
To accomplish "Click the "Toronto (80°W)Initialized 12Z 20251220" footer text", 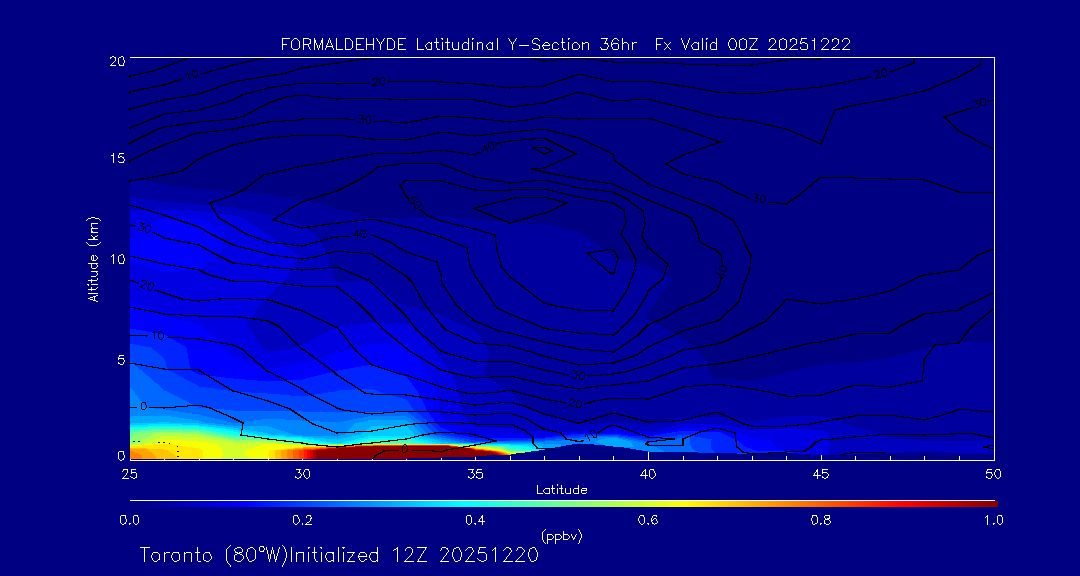I will [339, 555].
